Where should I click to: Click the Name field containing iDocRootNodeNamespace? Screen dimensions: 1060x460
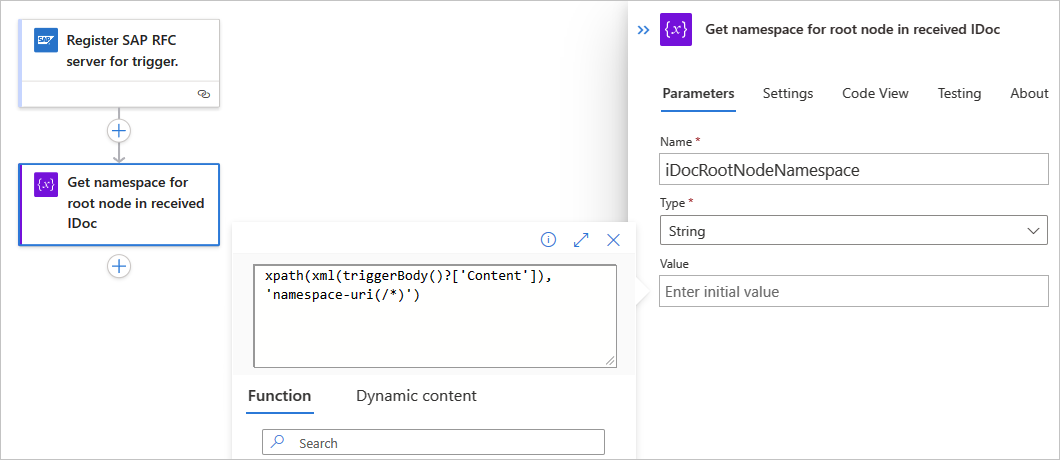coord(853,170)
